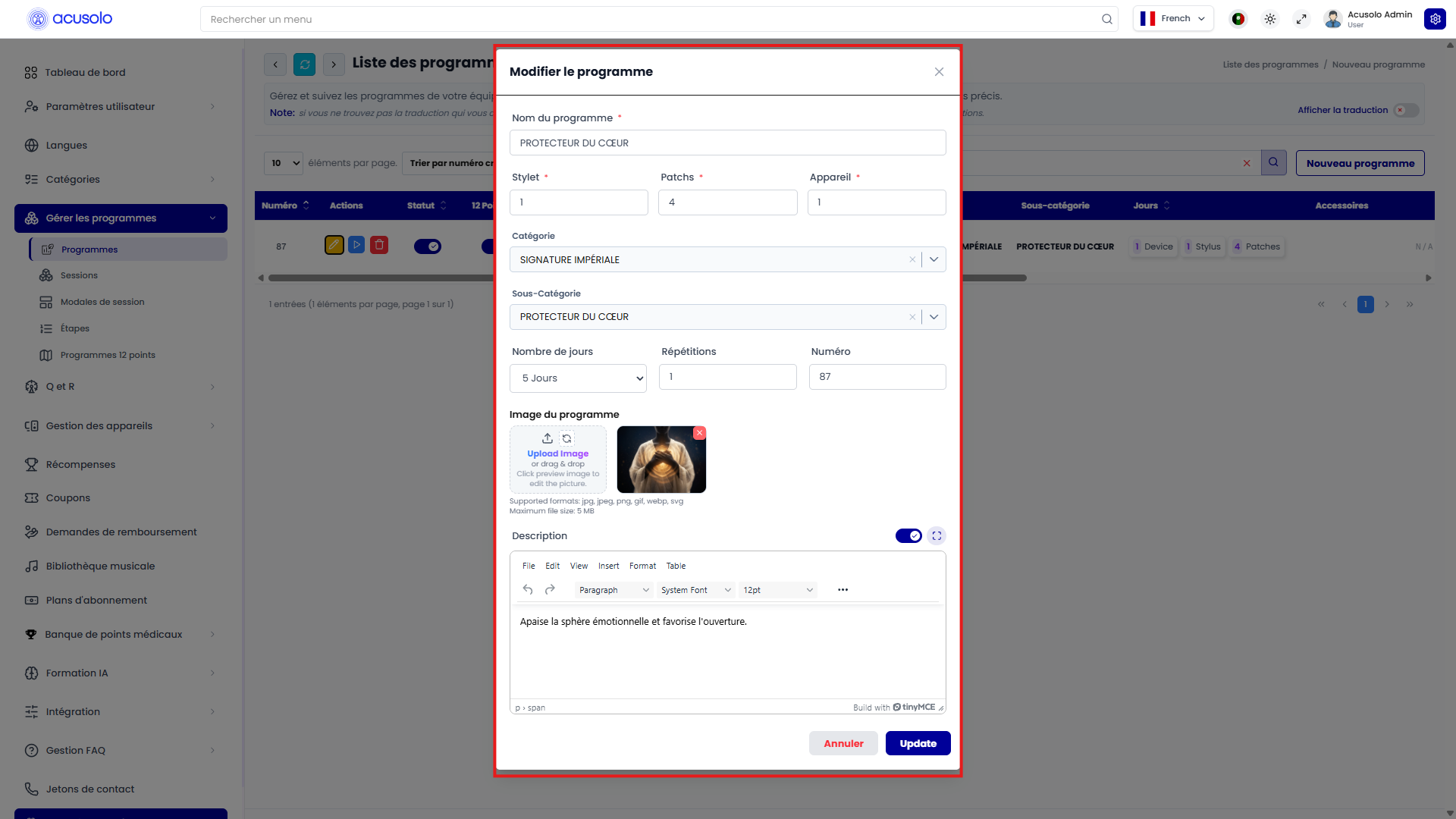
Task: Clear the list search with the red X
Action: [1247, 163]
